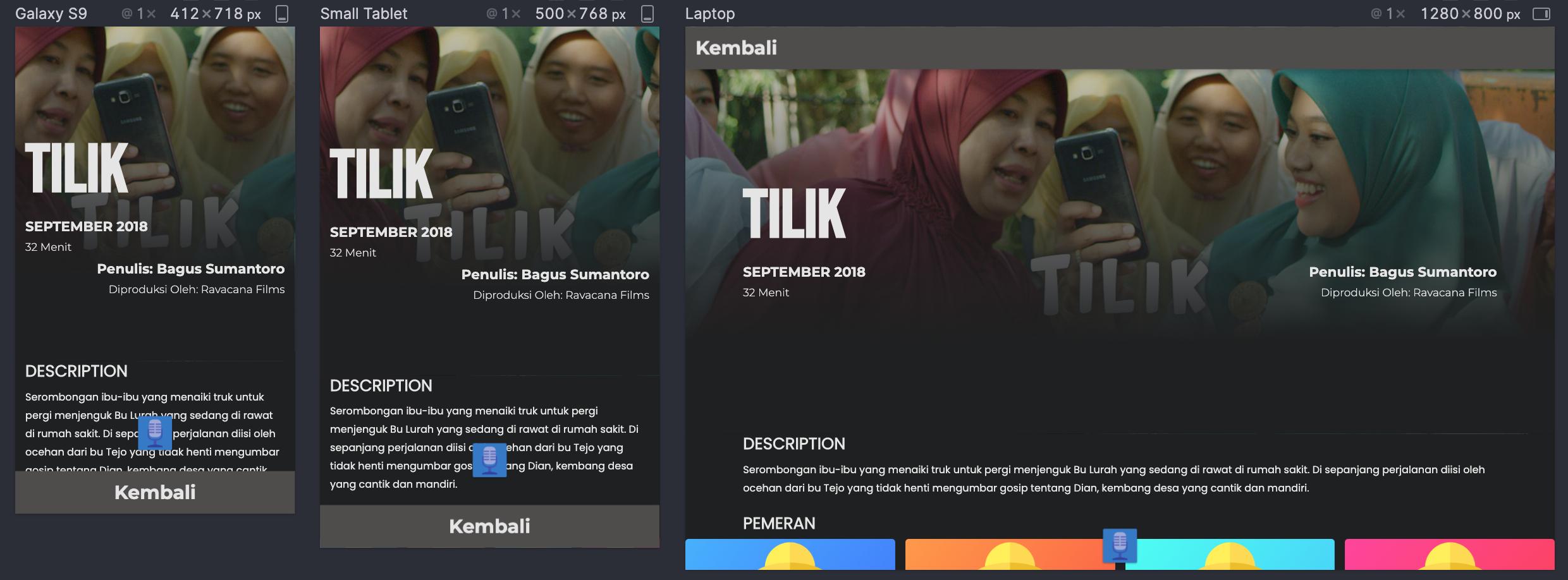This screenshot has width=1568, height=580.
Task: Click the microphone icon in Small Tablet view
Action: coord(489,460)
